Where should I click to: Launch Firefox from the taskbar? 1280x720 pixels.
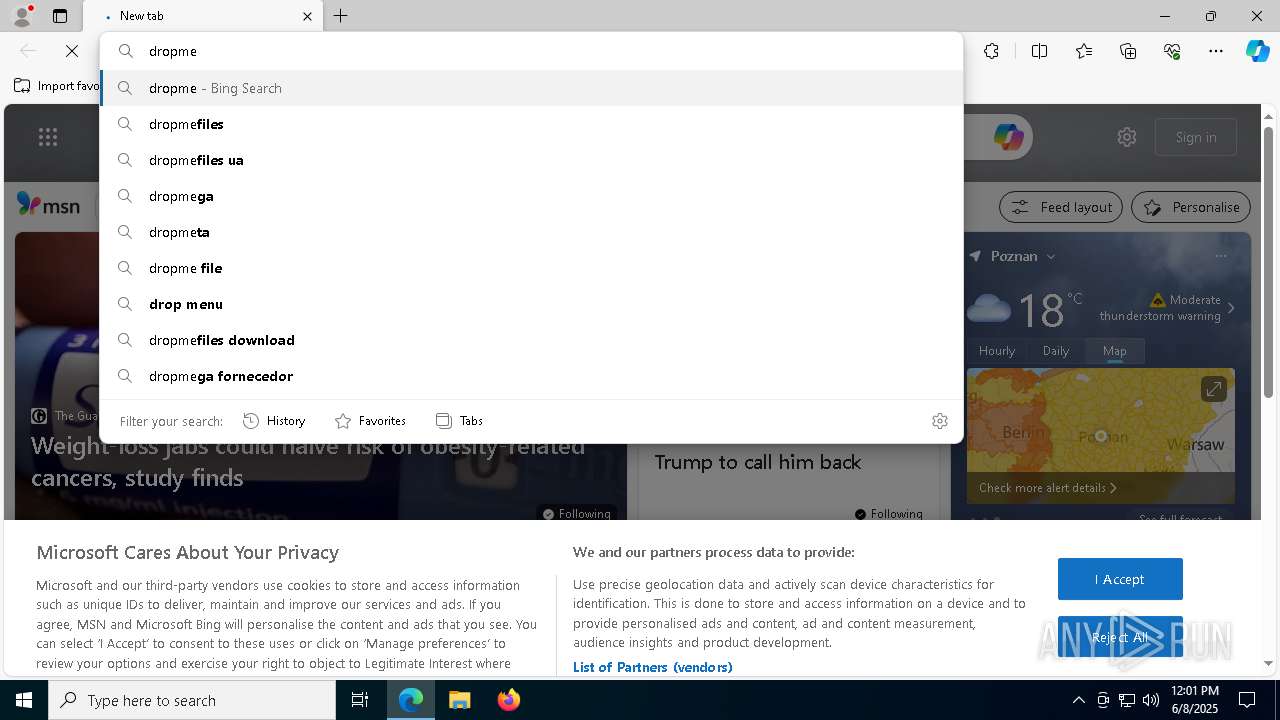(x=509, y=700)
